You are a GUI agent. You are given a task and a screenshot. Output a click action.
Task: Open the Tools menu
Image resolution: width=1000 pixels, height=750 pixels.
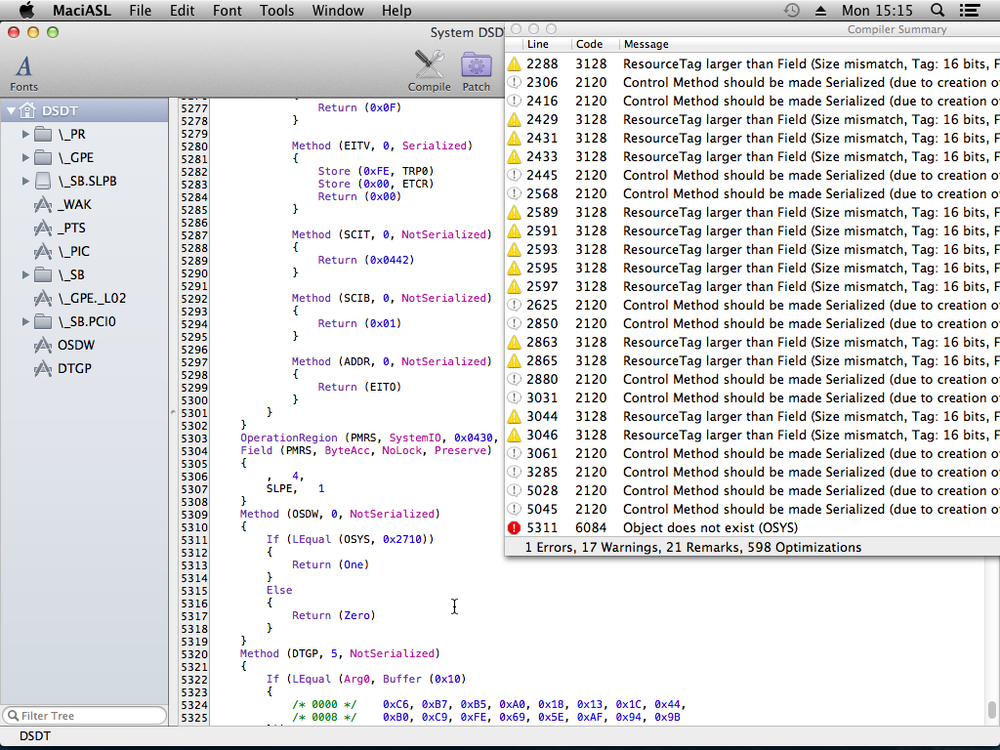tap(277, 10)
